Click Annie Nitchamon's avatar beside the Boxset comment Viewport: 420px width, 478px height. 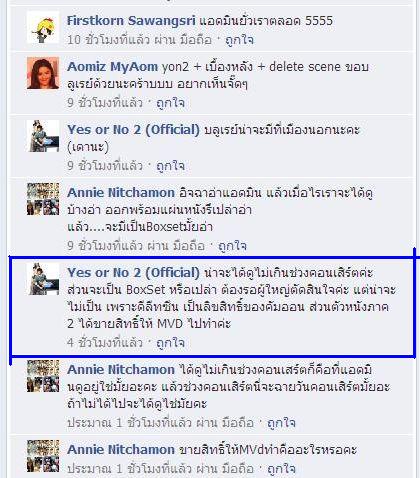click(x=43, y=199)
